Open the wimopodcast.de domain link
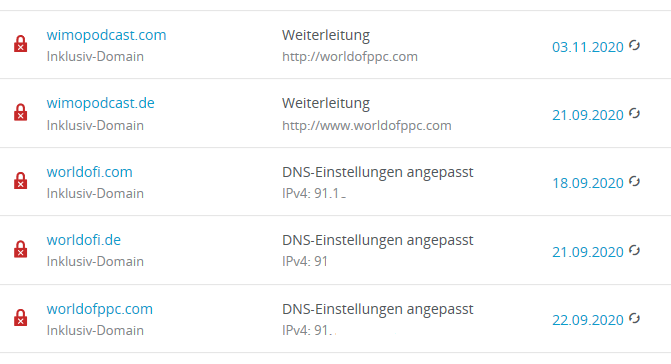671x364 pixels. tap(101, 103)
